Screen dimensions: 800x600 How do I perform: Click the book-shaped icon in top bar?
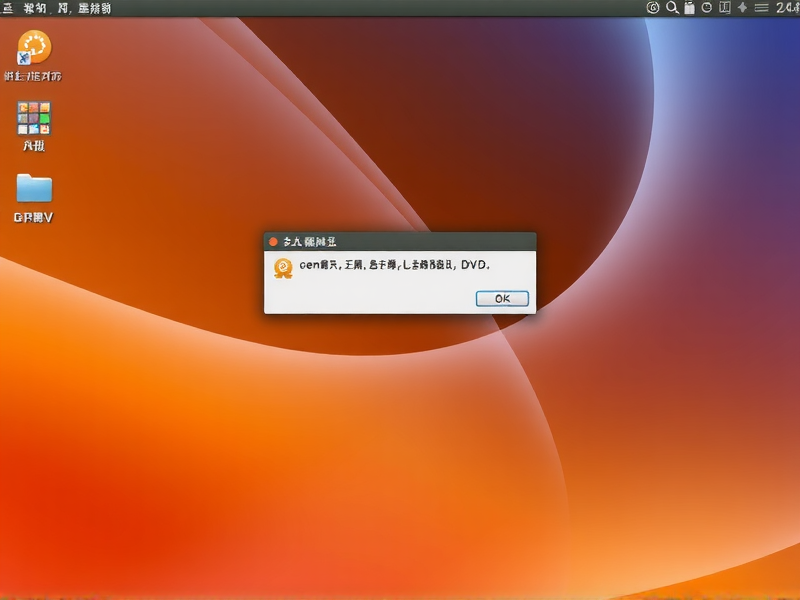724,8
